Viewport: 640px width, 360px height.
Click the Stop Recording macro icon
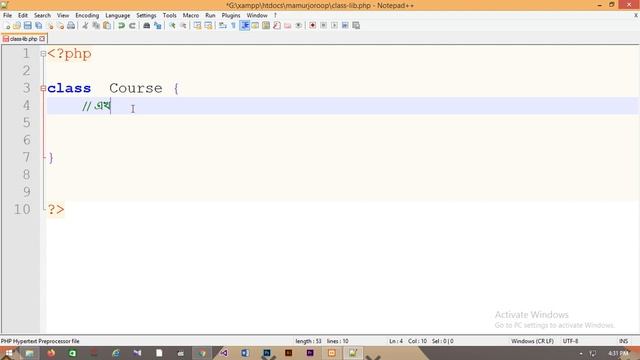point(323,26)
